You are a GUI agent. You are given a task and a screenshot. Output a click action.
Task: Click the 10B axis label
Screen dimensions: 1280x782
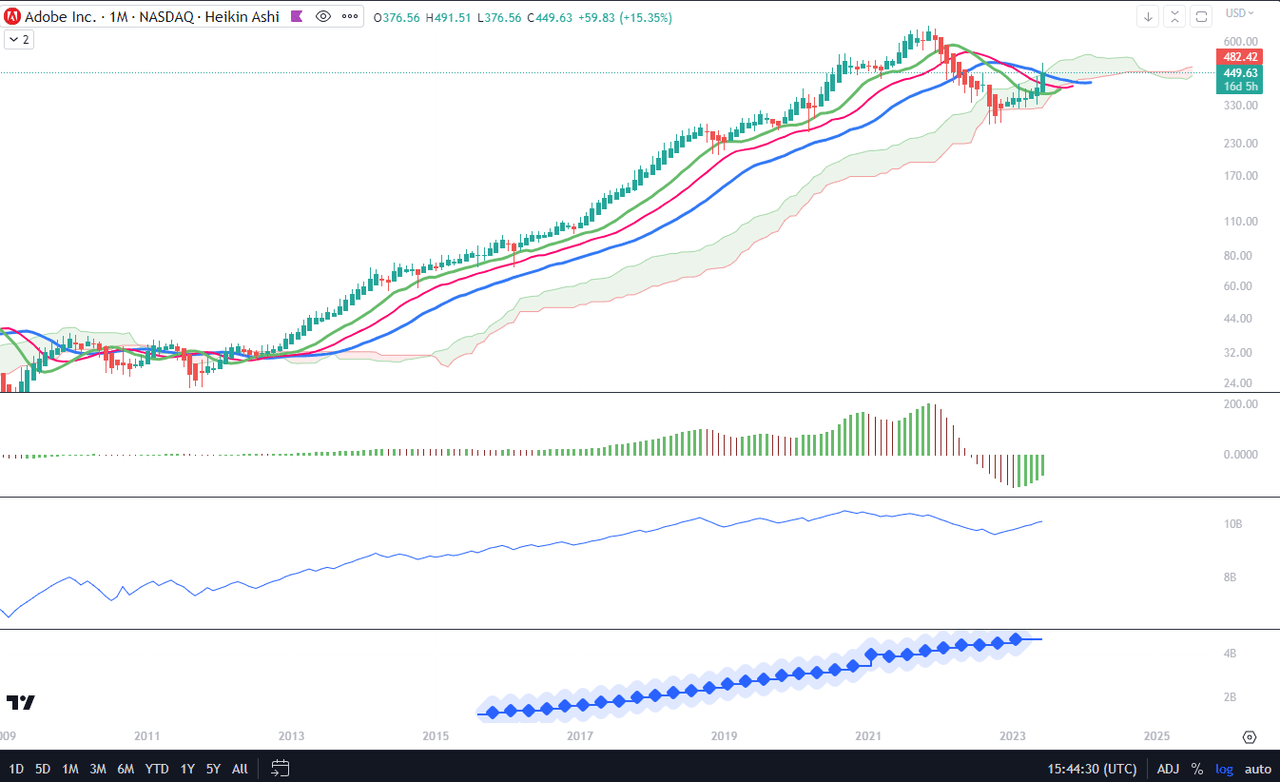pyautogui.click(x=1233, y=524)
